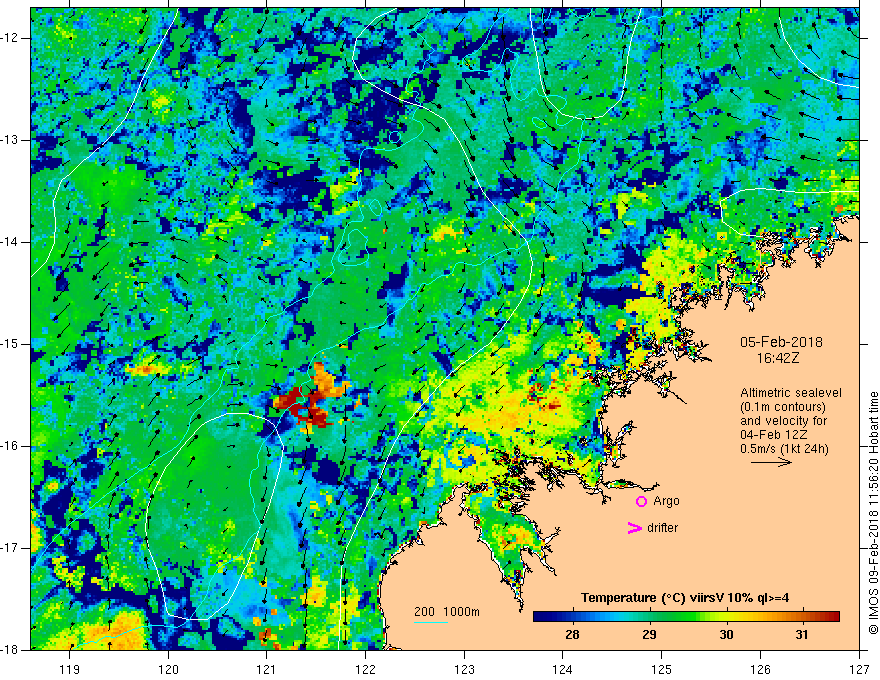Click longitude axis label 124
Viewport: 880px width, 680px height.
click(x=562, y=669)
